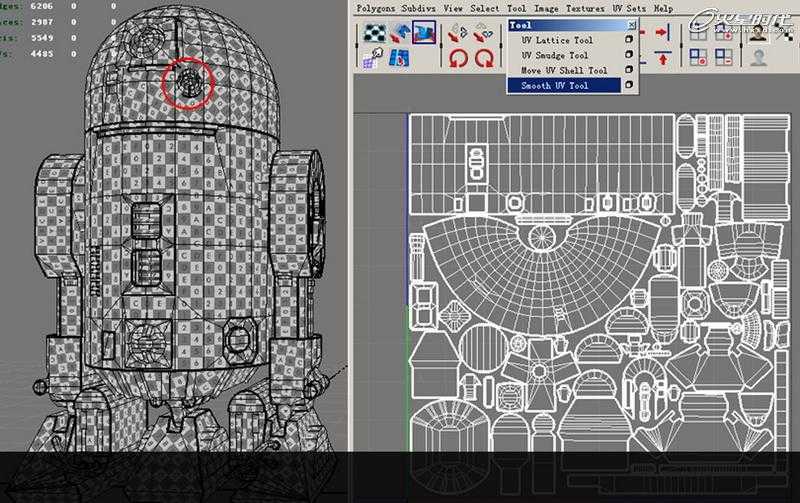Click the isolate-select icon with the red plus

point(723,33)
